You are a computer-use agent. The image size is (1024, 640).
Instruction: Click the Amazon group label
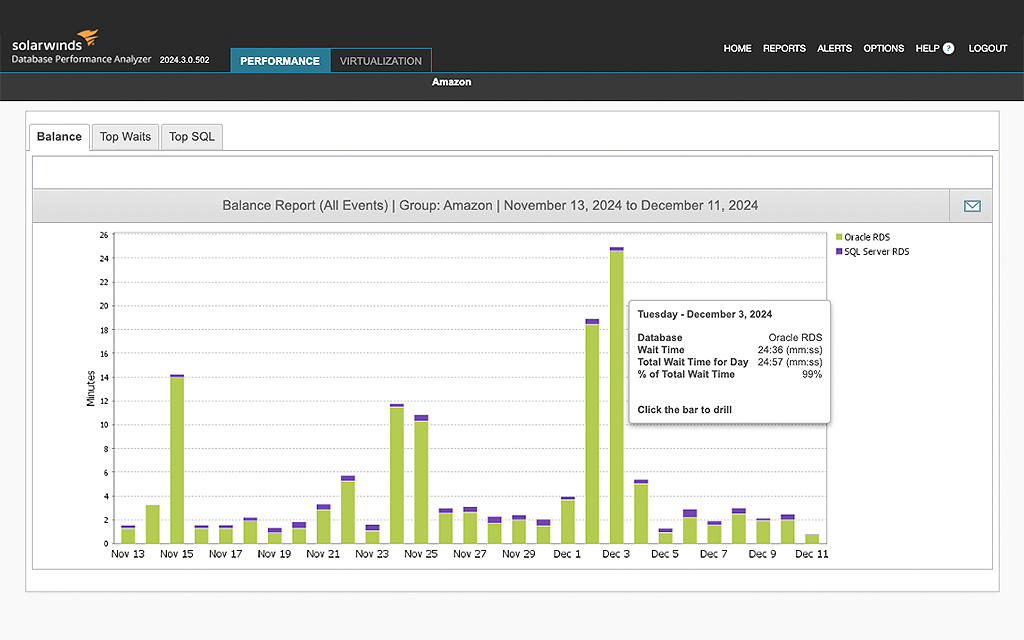451,82
